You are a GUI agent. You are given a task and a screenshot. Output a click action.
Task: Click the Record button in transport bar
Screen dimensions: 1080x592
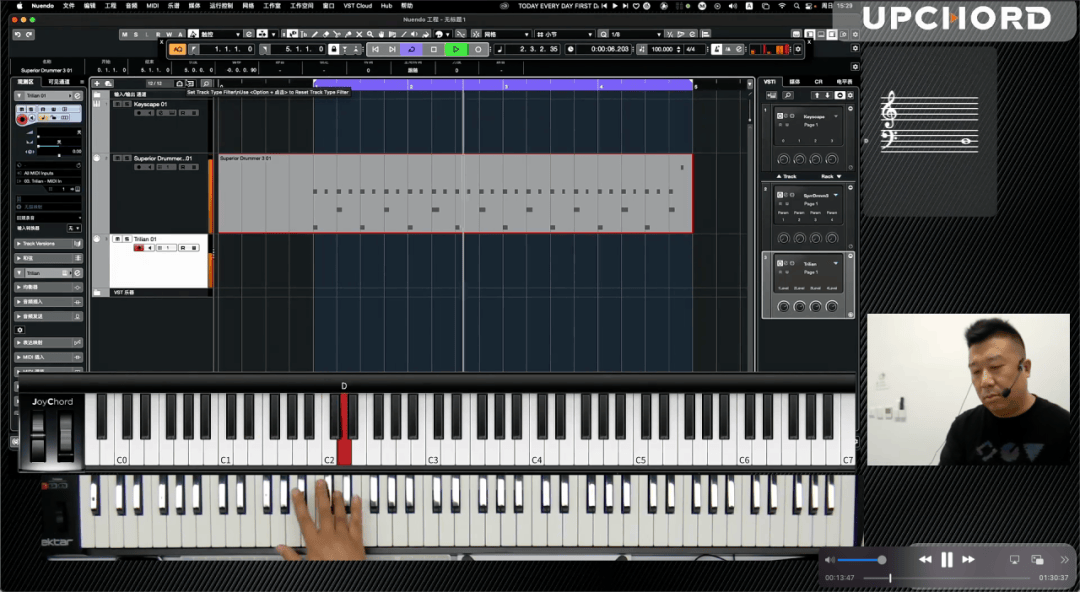coord(478,49)
